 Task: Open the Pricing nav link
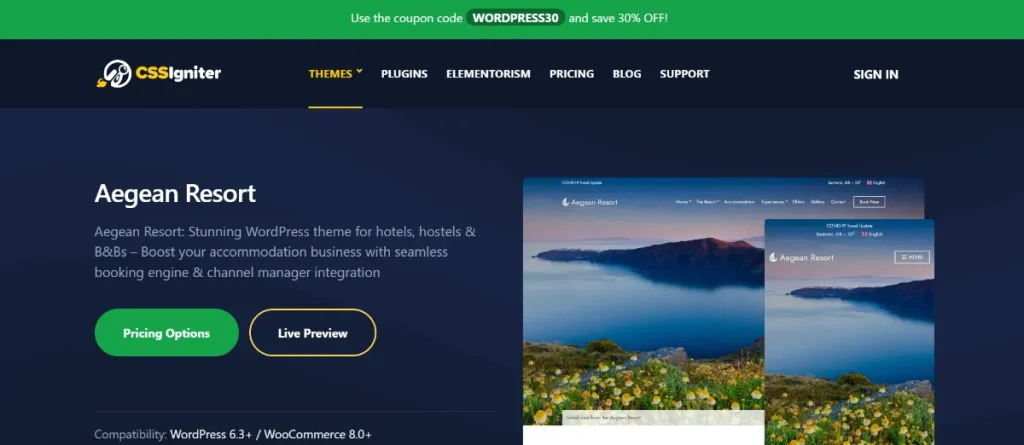571,74
